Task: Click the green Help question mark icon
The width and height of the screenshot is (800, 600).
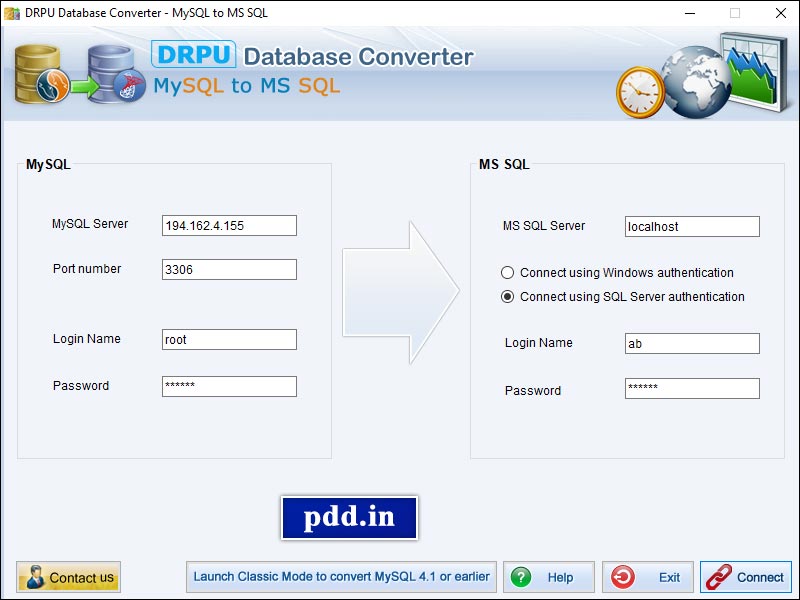Action: [521, 577]
